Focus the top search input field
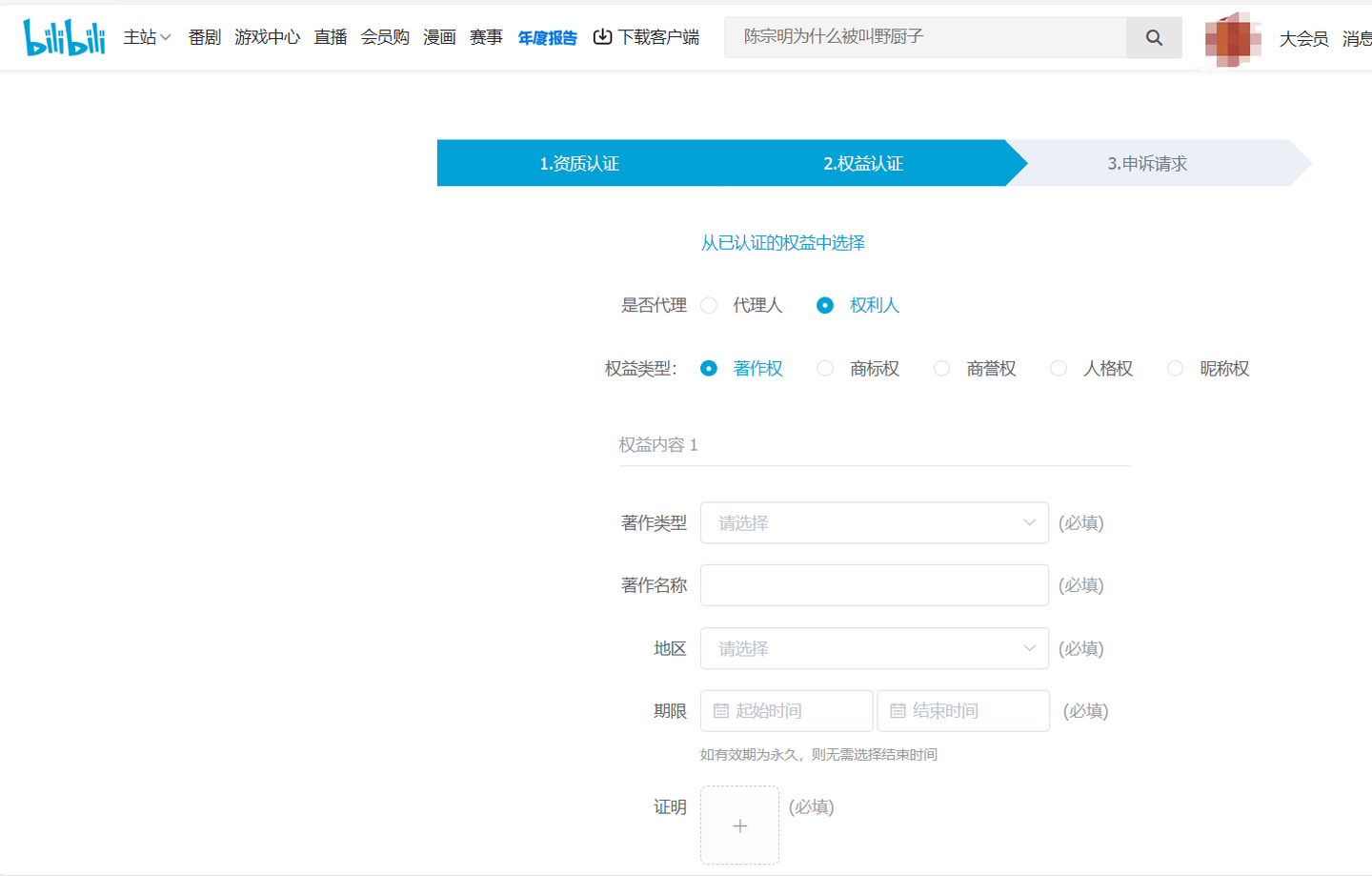1372x876 pixels. click(925, 37)
